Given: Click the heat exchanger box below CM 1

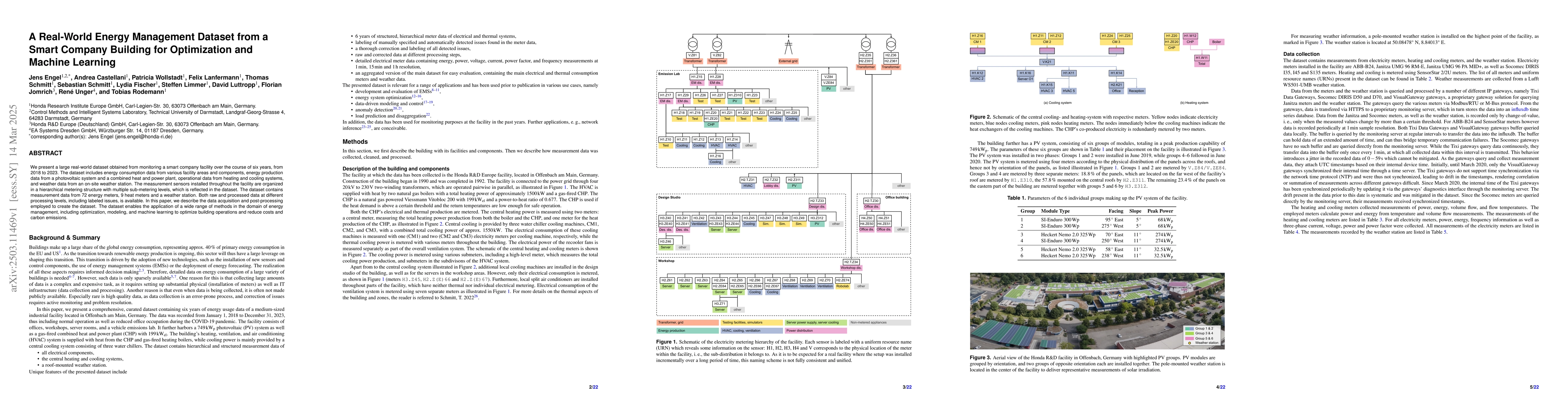Looking at the screenshot, I should pyautogui.click(x=978, y=51).
